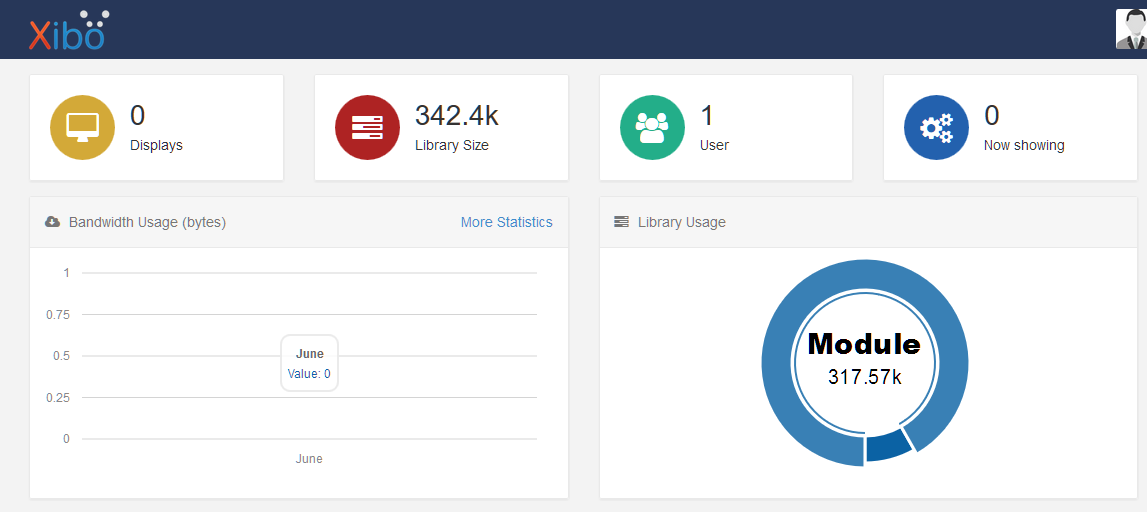Image resolution: width=1147 pixels, height=512 pixels.
Task: Open the user avatar menu
Action: point(1131,29)
